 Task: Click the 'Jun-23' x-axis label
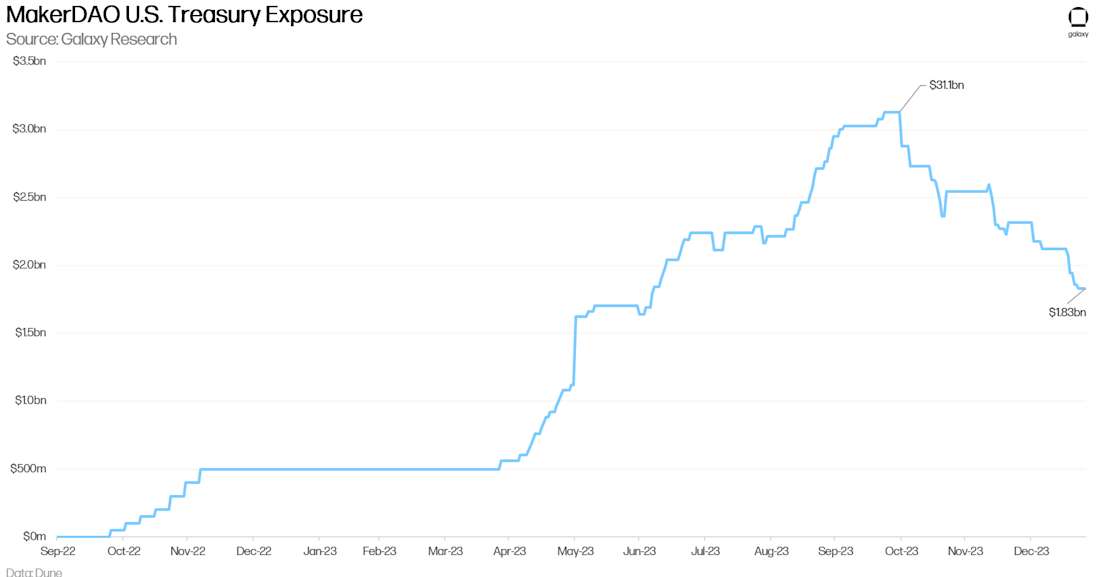640,552
